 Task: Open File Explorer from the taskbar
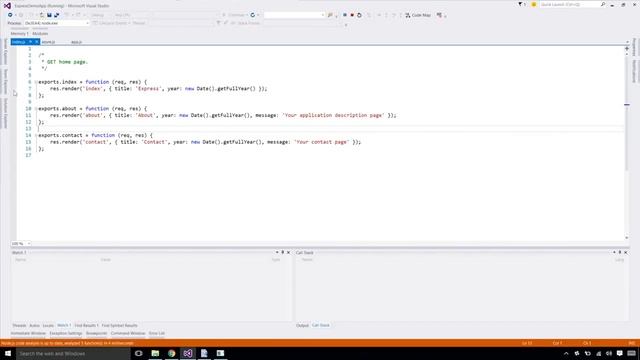(x=155, y=353)
